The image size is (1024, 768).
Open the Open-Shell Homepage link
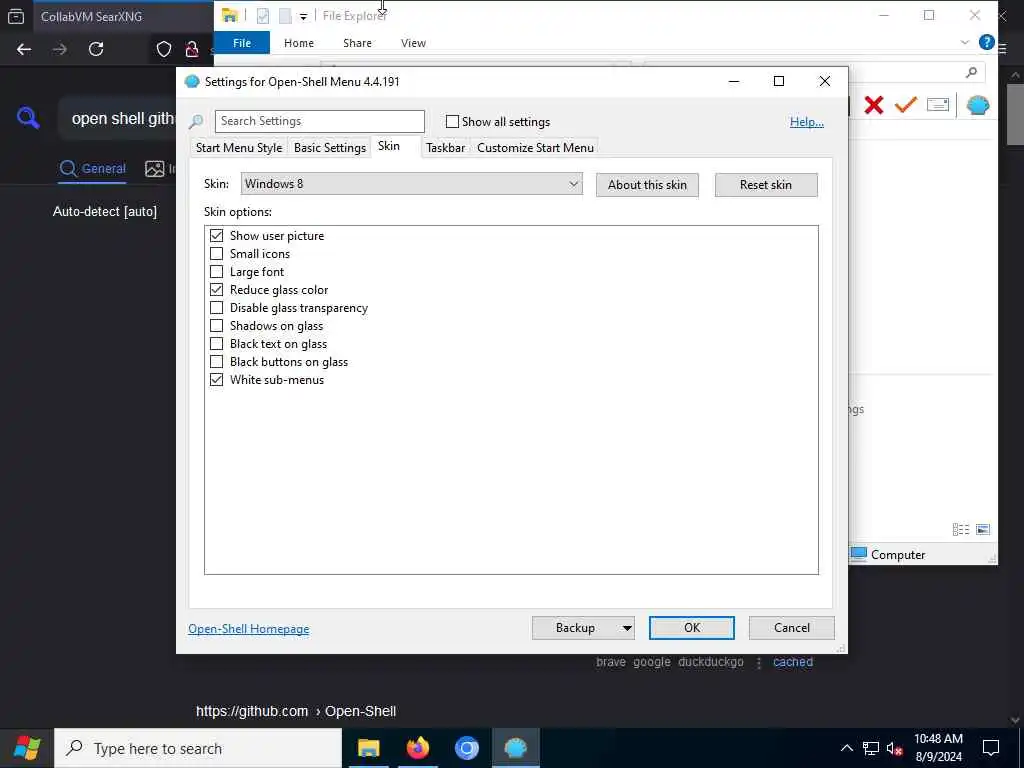click(249, 629)
